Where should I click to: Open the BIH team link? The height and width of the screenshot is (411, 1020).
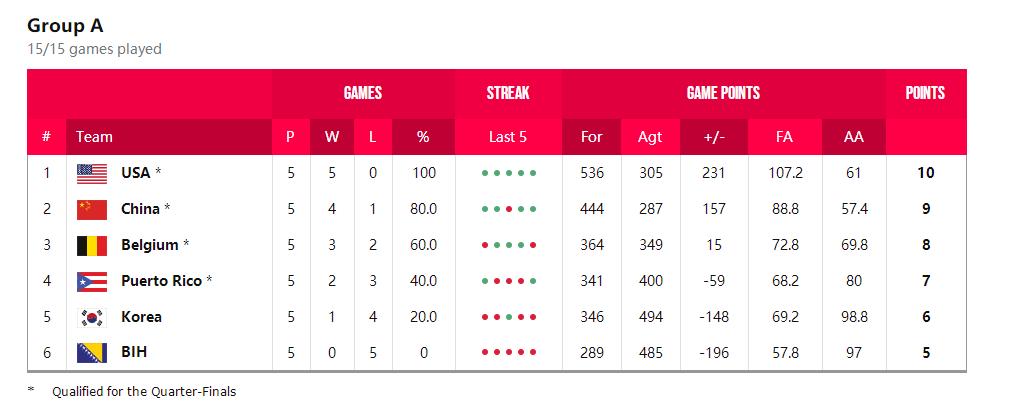tap(134, 353)
